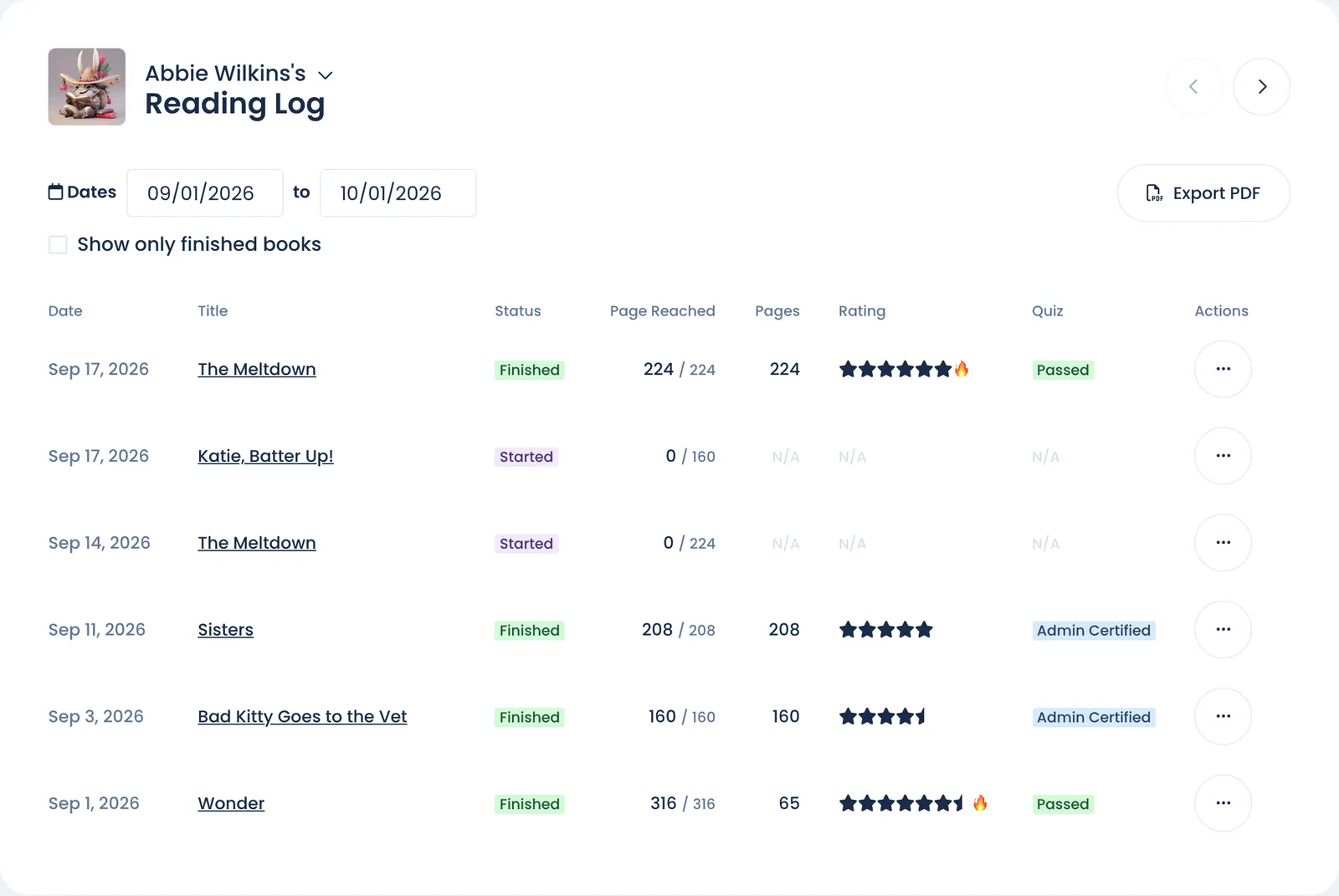Edit the start date field 09/01/2026
1339x896 pixels.
pos(205,193)
